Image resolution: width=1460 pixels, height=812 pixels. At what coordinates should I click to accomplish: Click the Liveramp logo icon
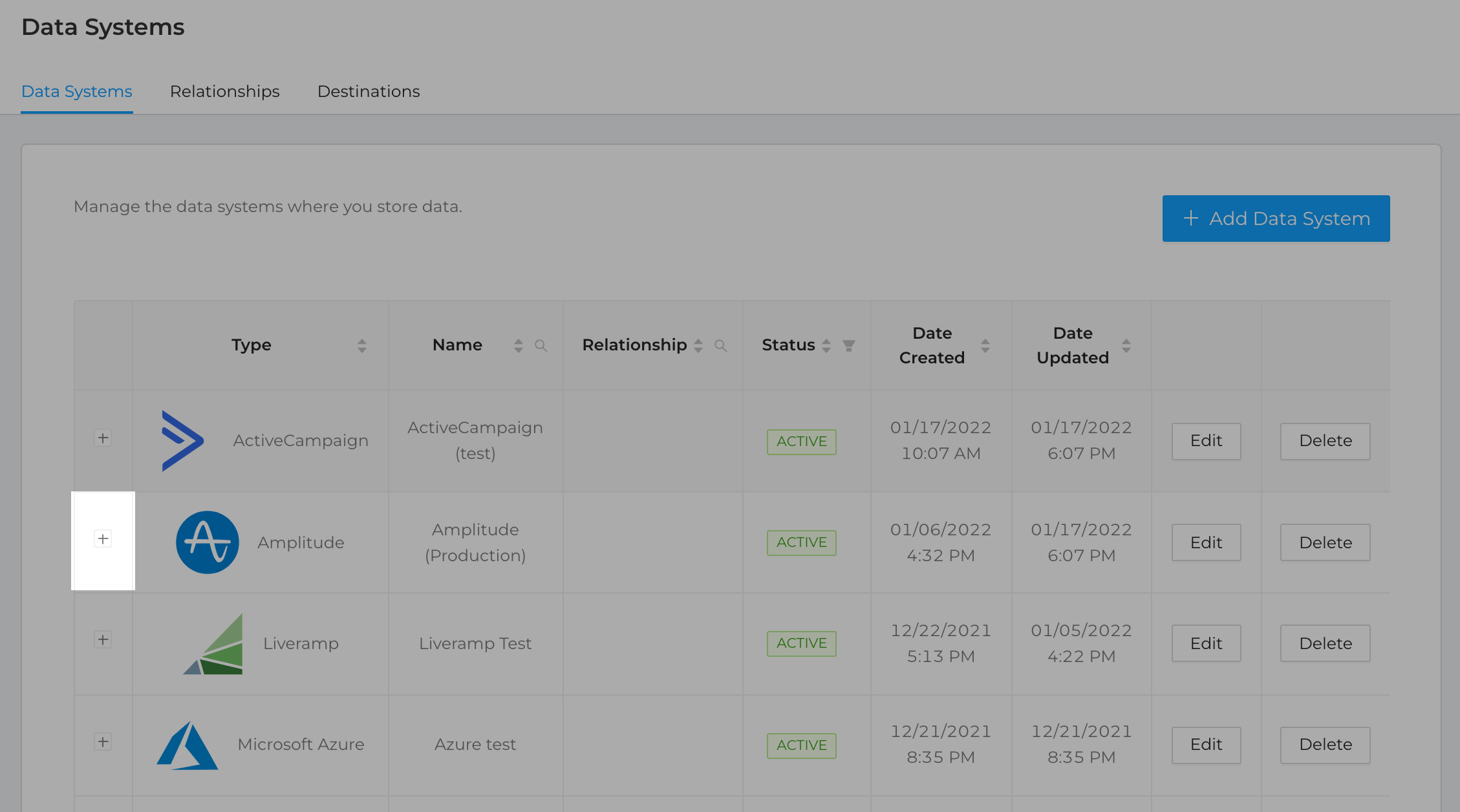point(213,644)
